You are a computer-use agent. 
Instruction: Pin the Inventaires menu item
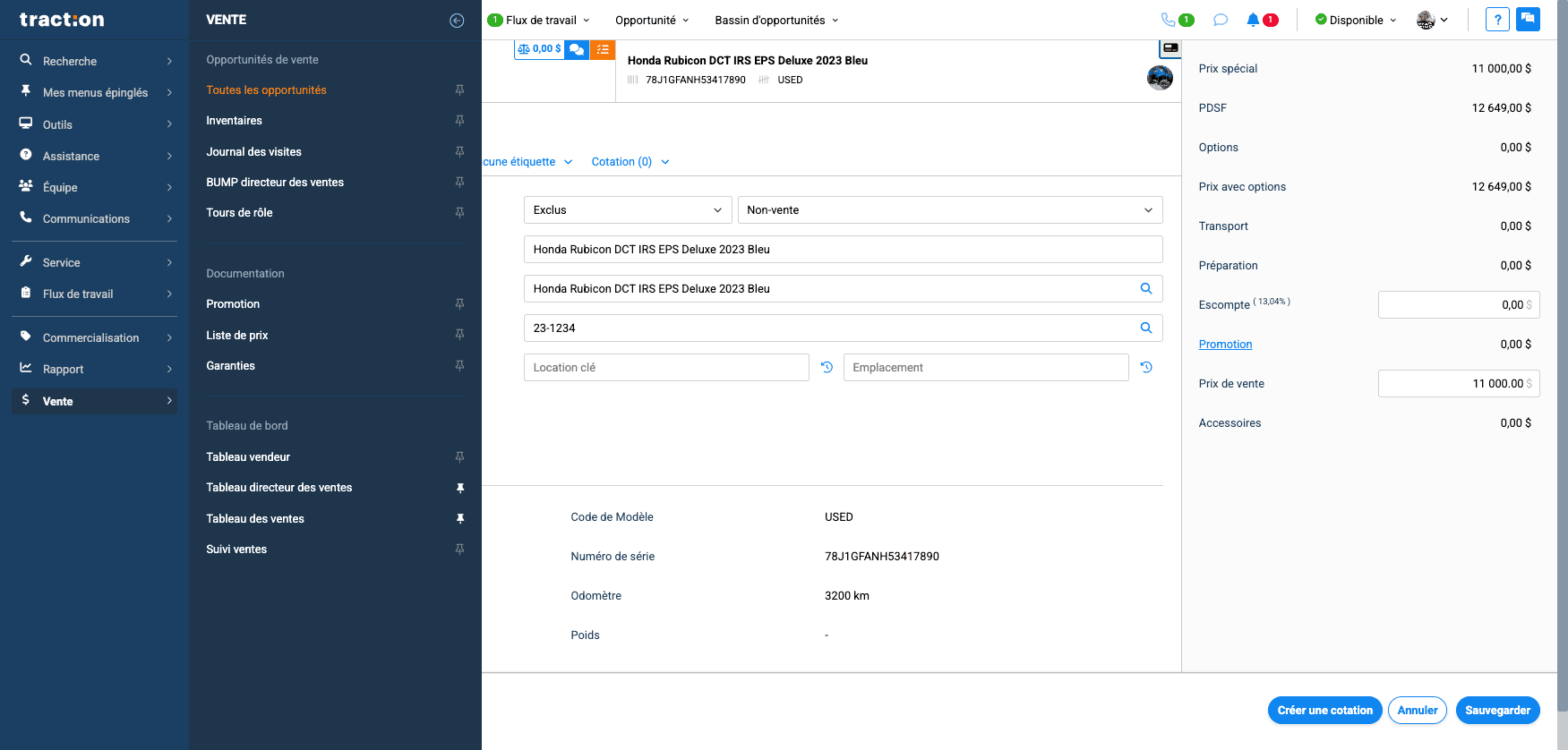click(x=459, y=121)
